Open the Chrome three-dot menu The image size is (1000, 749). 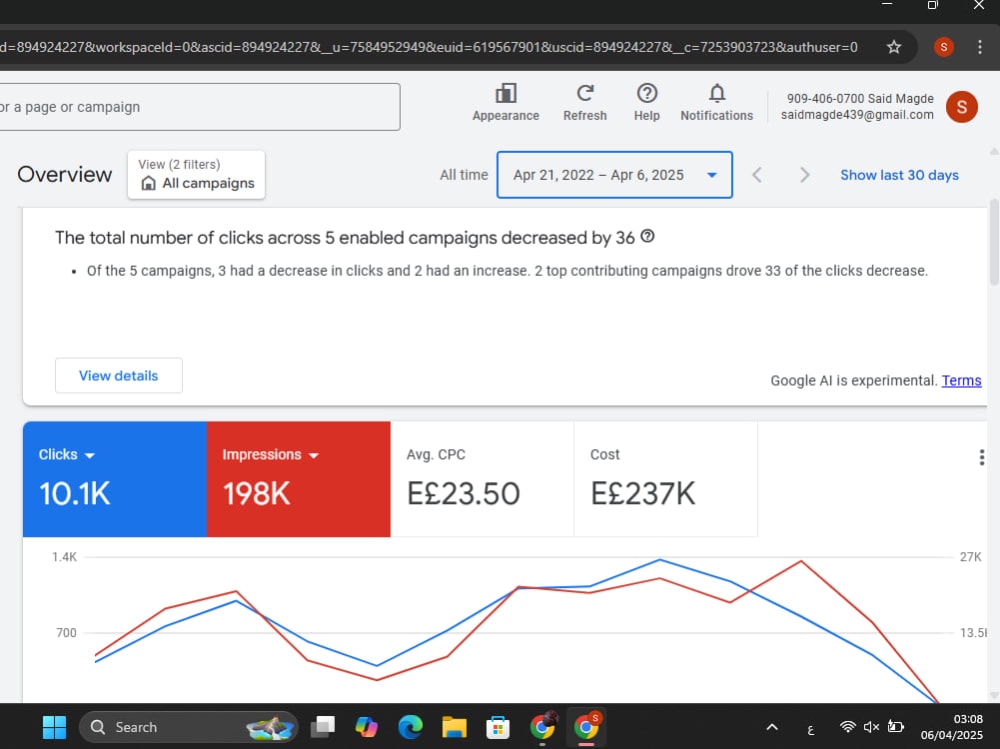point(980,47)
